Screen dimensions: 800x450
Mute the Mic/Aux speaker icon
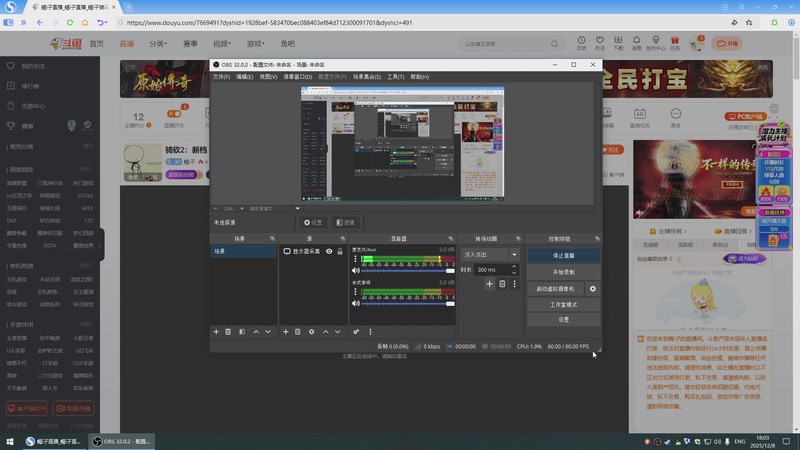[x=355, y=270]
